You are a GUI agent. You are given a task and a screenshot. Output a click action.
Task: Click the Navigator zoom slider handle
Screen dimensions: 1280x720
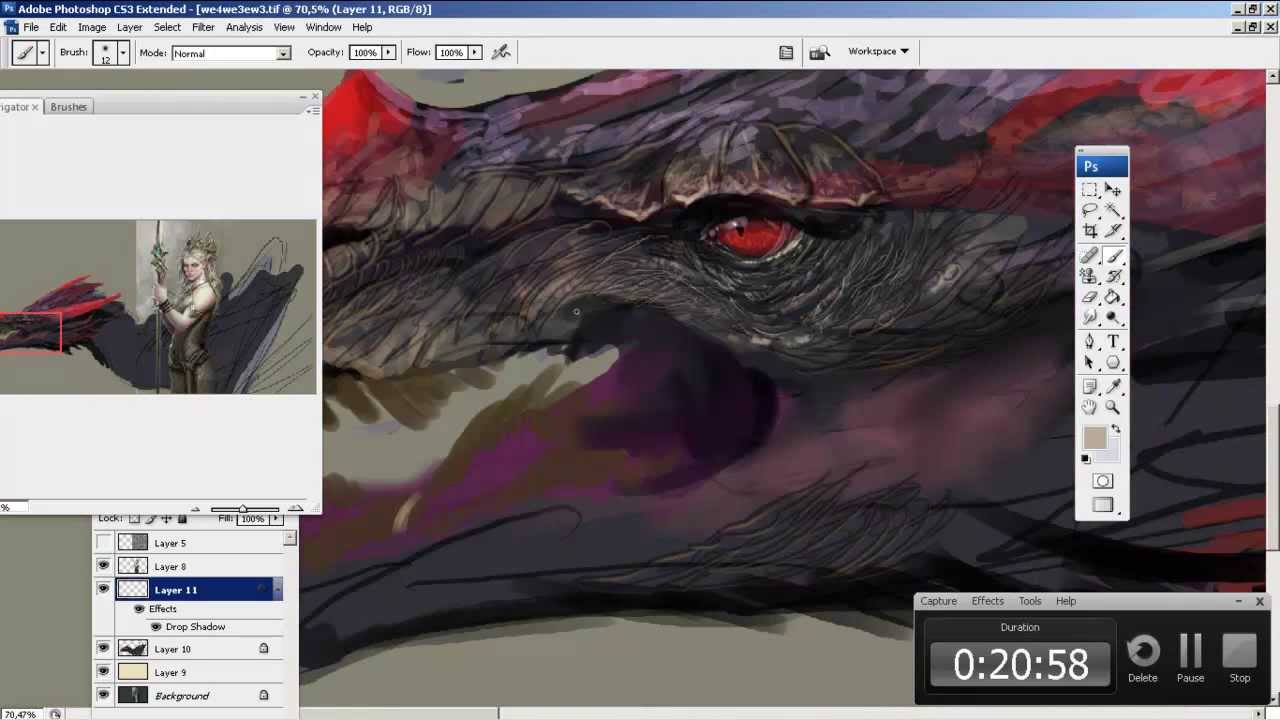243,509
